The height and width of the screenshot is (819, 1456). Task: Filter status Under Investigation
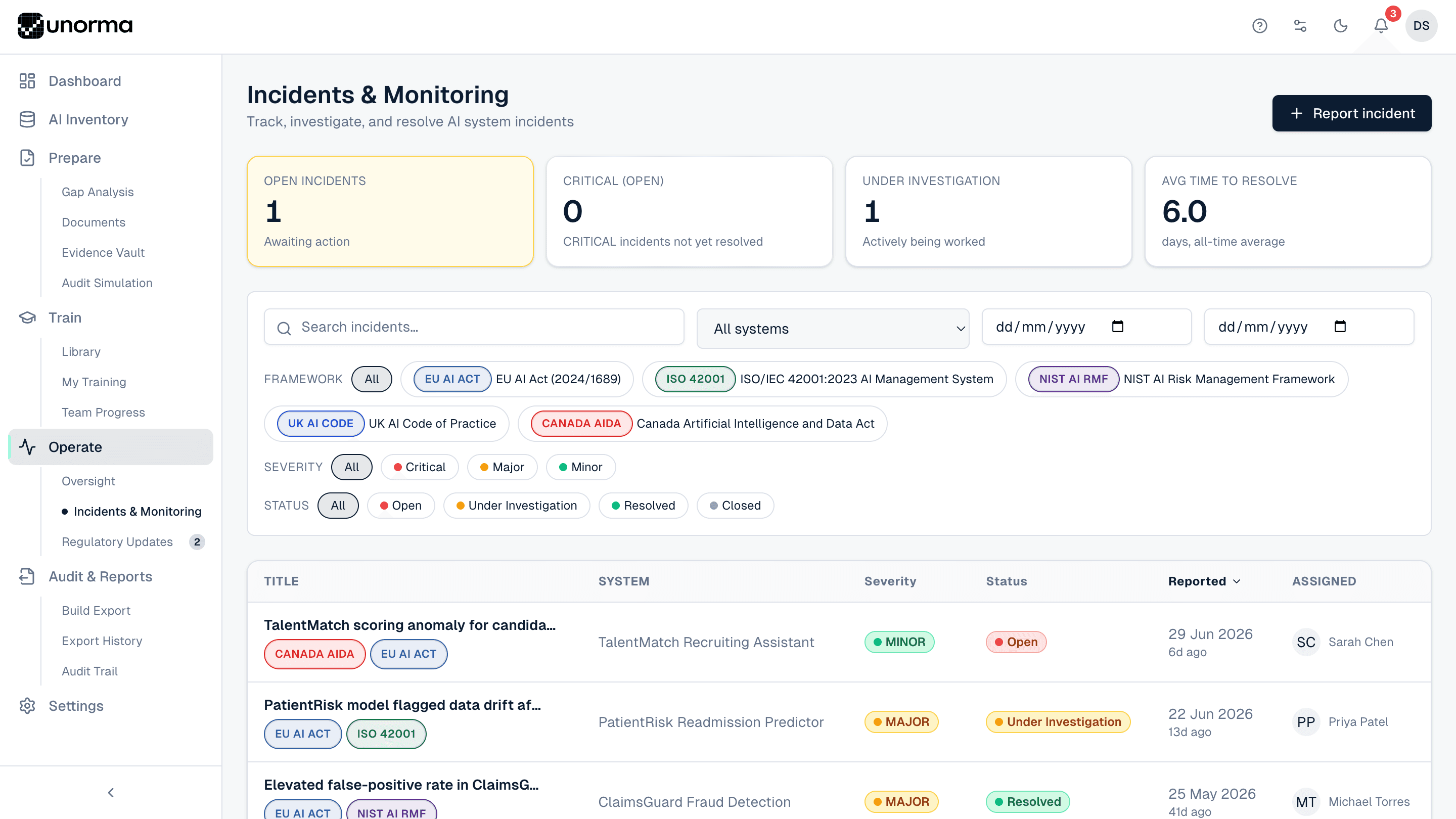(517, 506)
